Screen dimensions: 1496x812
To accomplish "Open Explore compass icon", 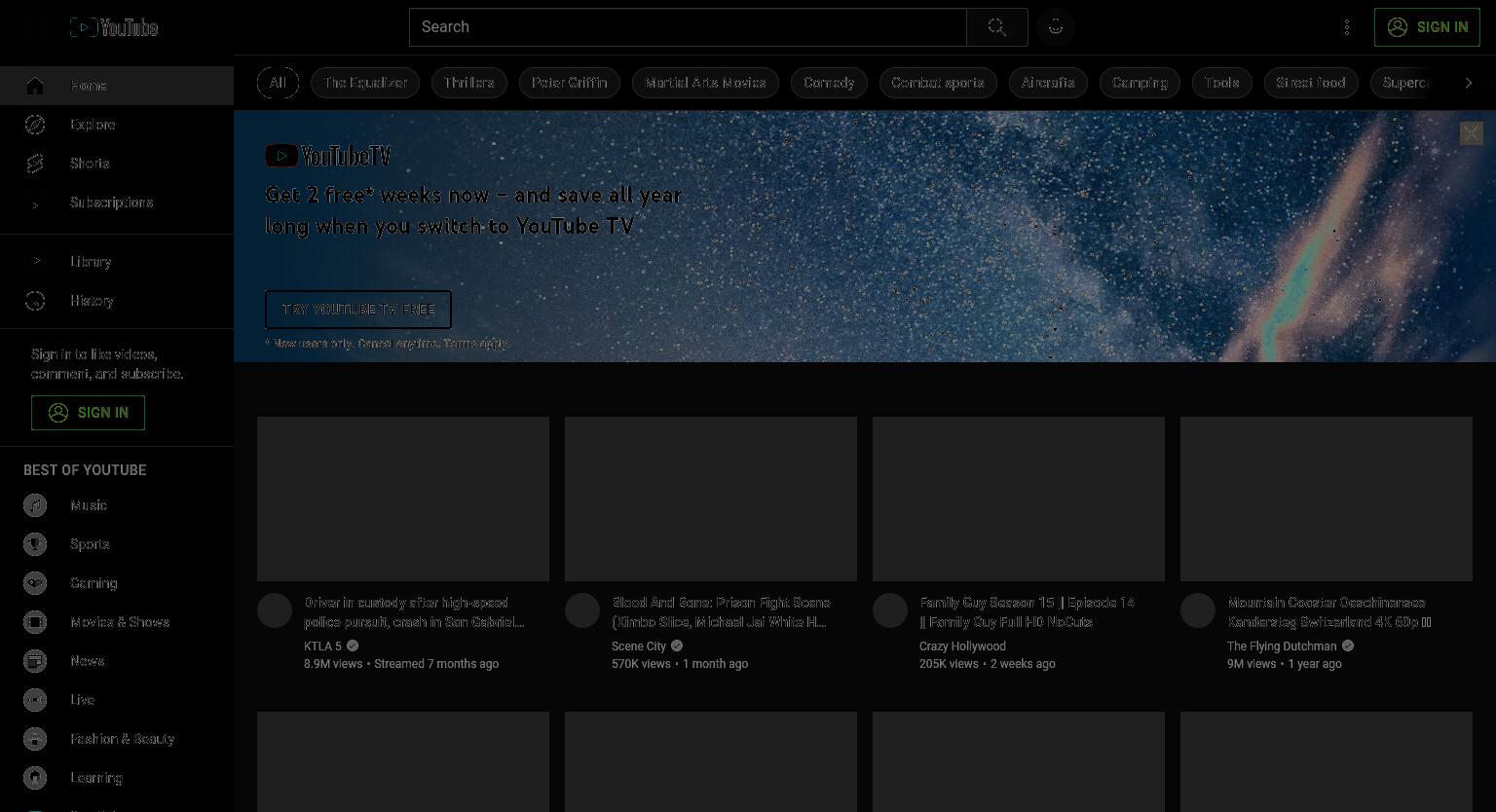I will click(35, 125).
